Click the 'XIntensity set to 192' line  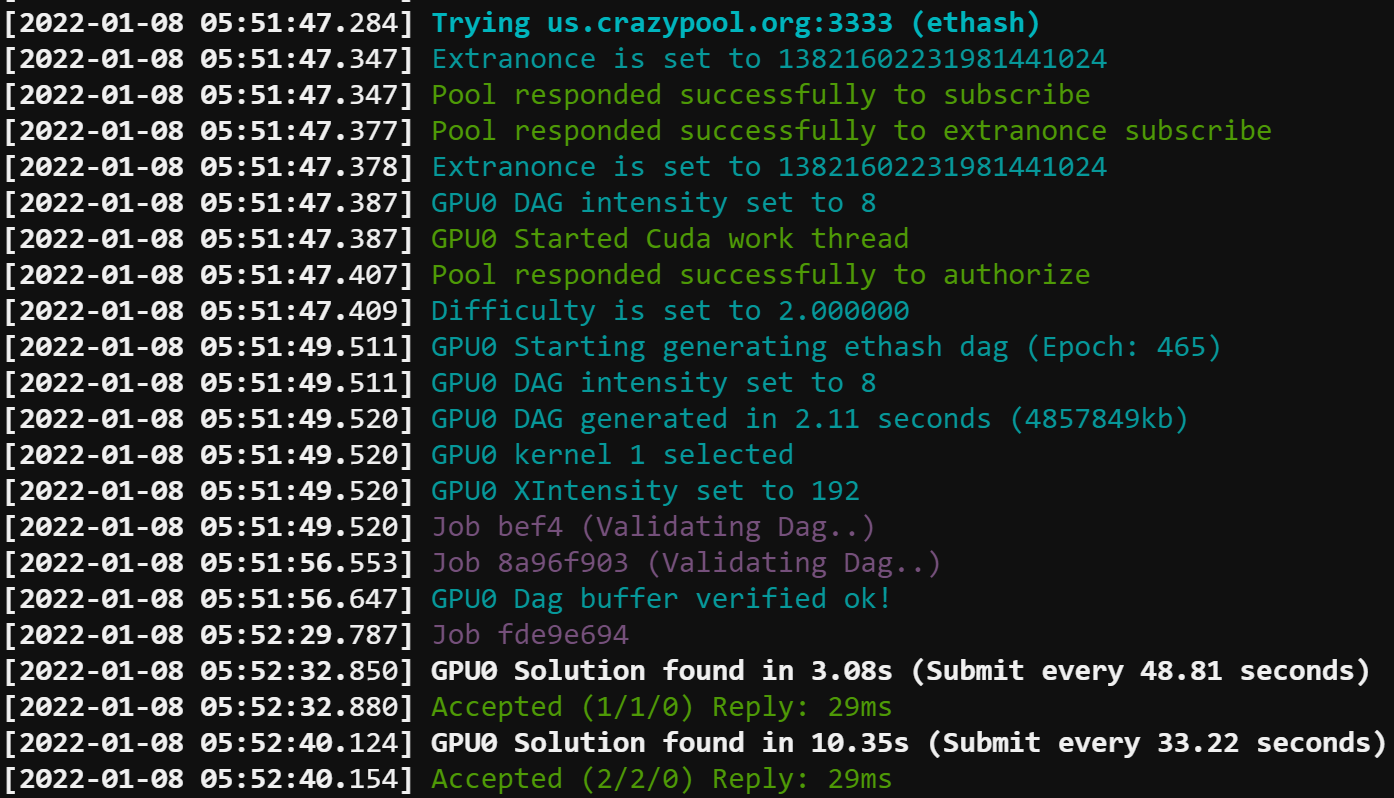tap(644, 490)
